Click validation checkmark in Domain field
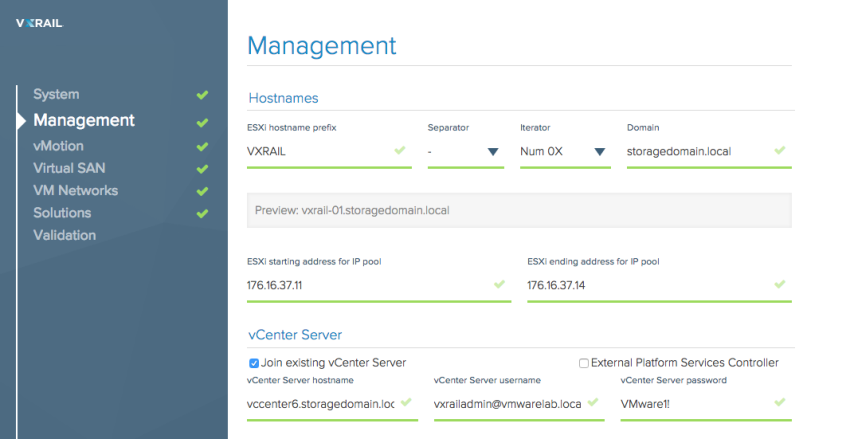The width and height of the screenshot is (850, 439). [780, 150]
